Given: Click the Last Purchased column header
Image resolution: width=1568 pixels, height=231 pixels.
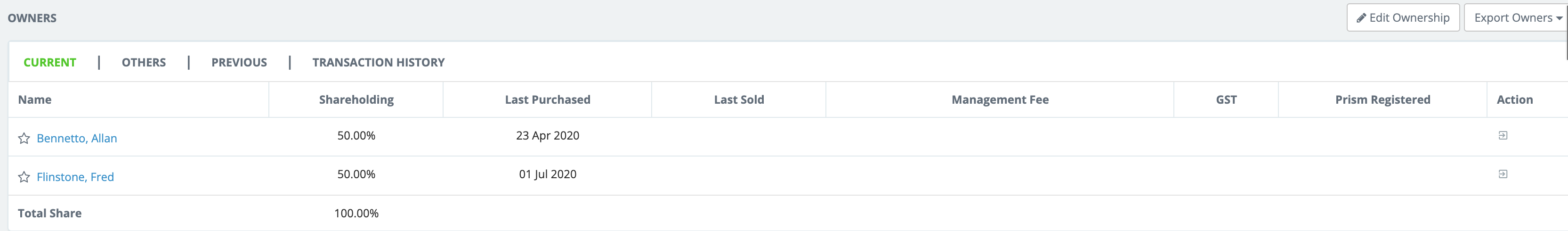Looking at the screenshot, I should tap(547, 99).
